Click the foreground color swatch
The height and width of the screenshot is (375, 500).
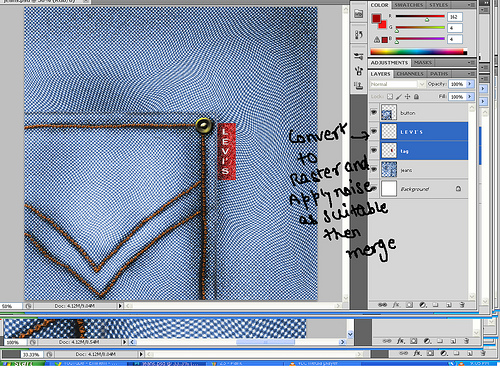(376, 18)
